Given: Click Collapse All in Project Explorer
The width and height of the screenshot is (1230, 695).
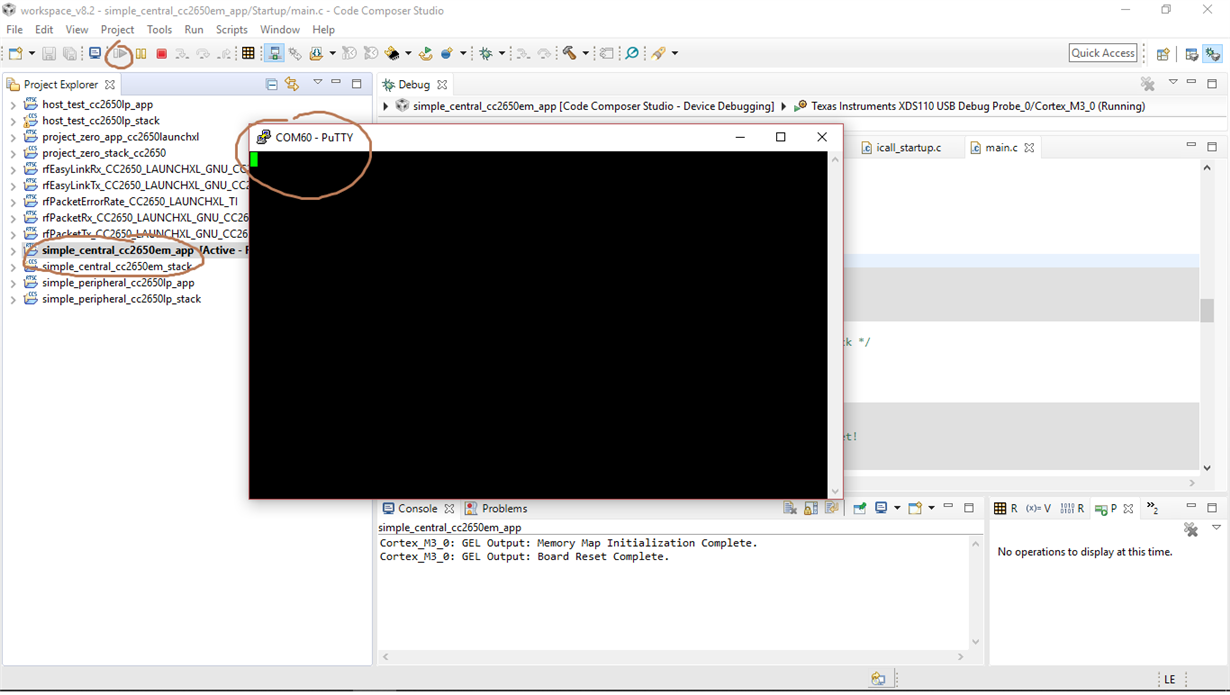Looking at the screenshot, I should [271, 84].
